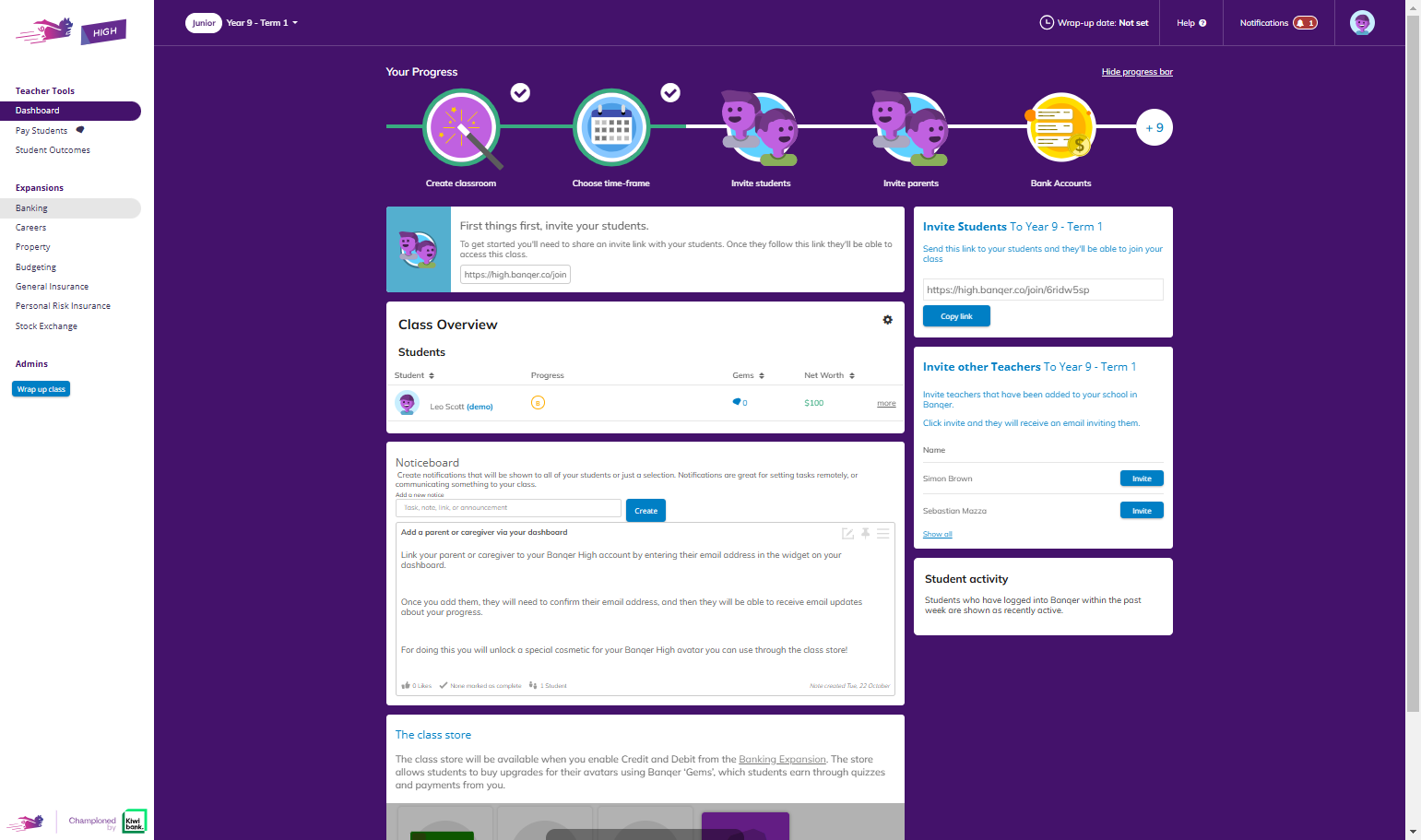Click The class store heading

pos(433,735)
